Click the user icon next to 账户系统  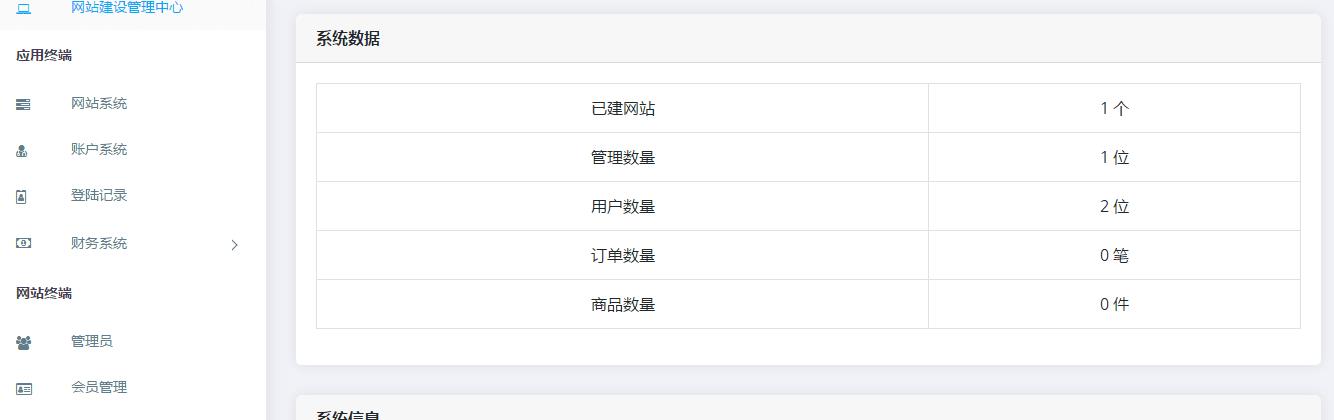pos(22,151)
